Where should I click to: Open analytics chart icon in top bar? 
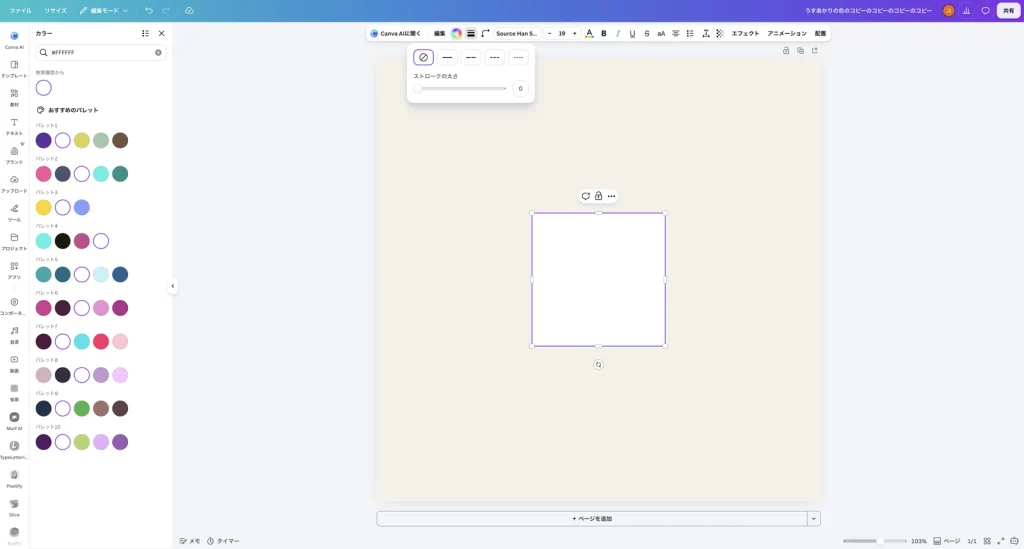tap(967, 10)
